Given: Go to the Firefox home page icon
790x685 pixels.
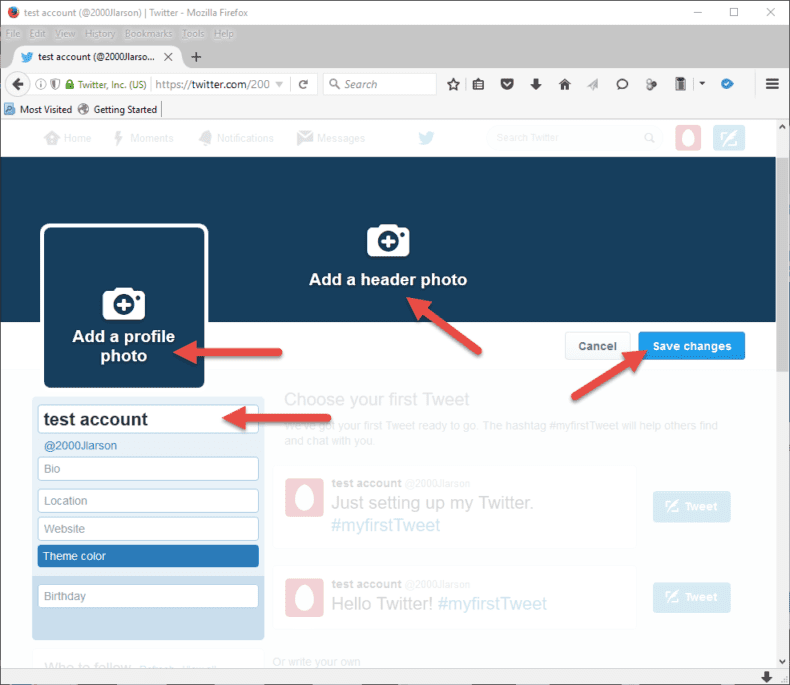Looking at the screenshot, I should point(564,85).
